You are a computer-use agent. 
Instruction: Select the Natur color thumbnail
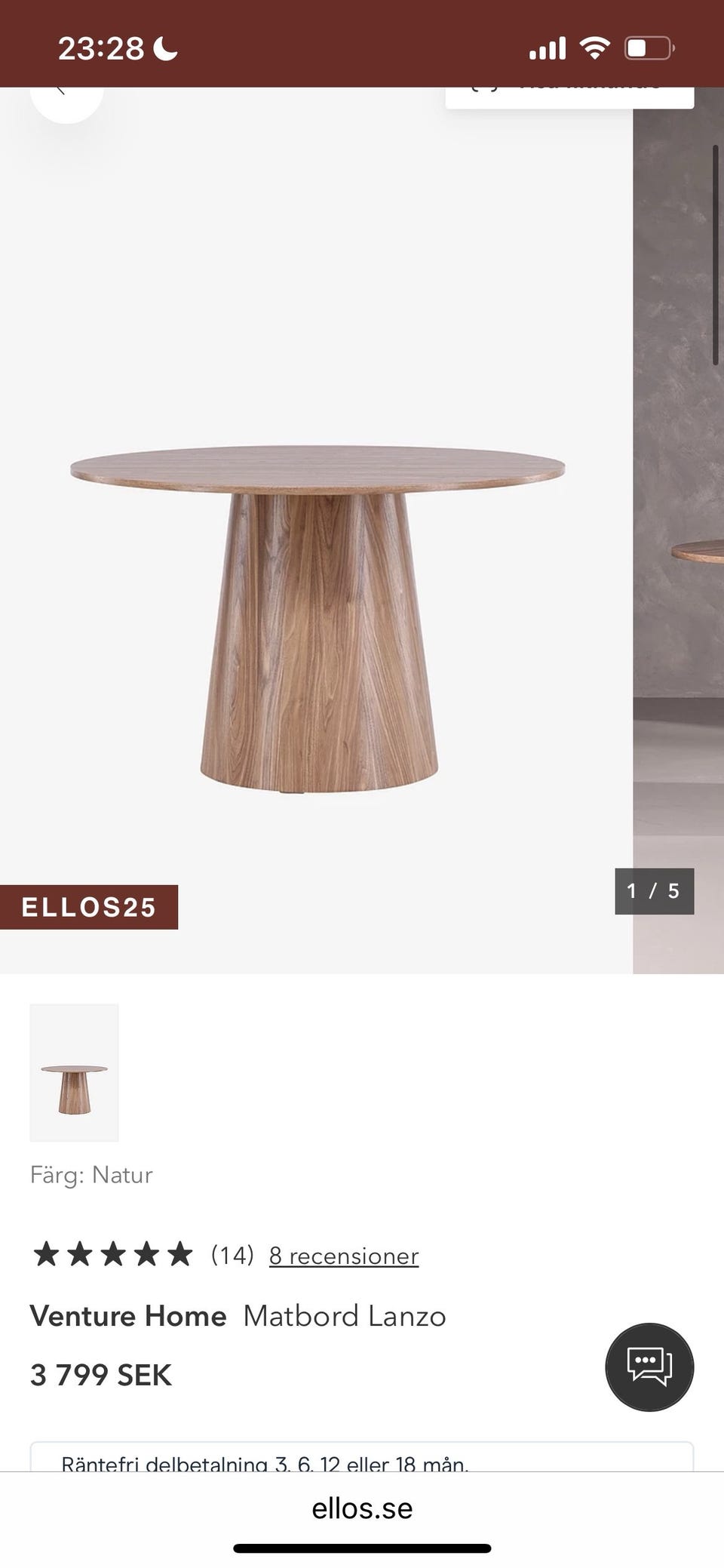[x=74, y=1072]
